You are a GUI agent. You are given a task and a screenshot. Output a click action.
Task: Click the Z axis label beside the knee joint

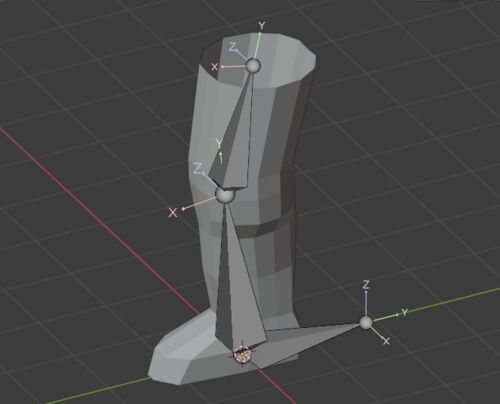coord(198,169)
